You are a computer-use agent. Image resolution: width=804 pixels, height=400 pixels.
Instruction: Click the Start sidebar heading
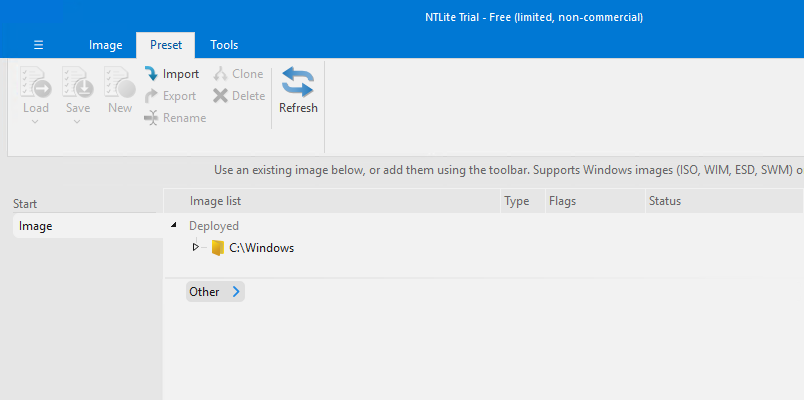25,204
